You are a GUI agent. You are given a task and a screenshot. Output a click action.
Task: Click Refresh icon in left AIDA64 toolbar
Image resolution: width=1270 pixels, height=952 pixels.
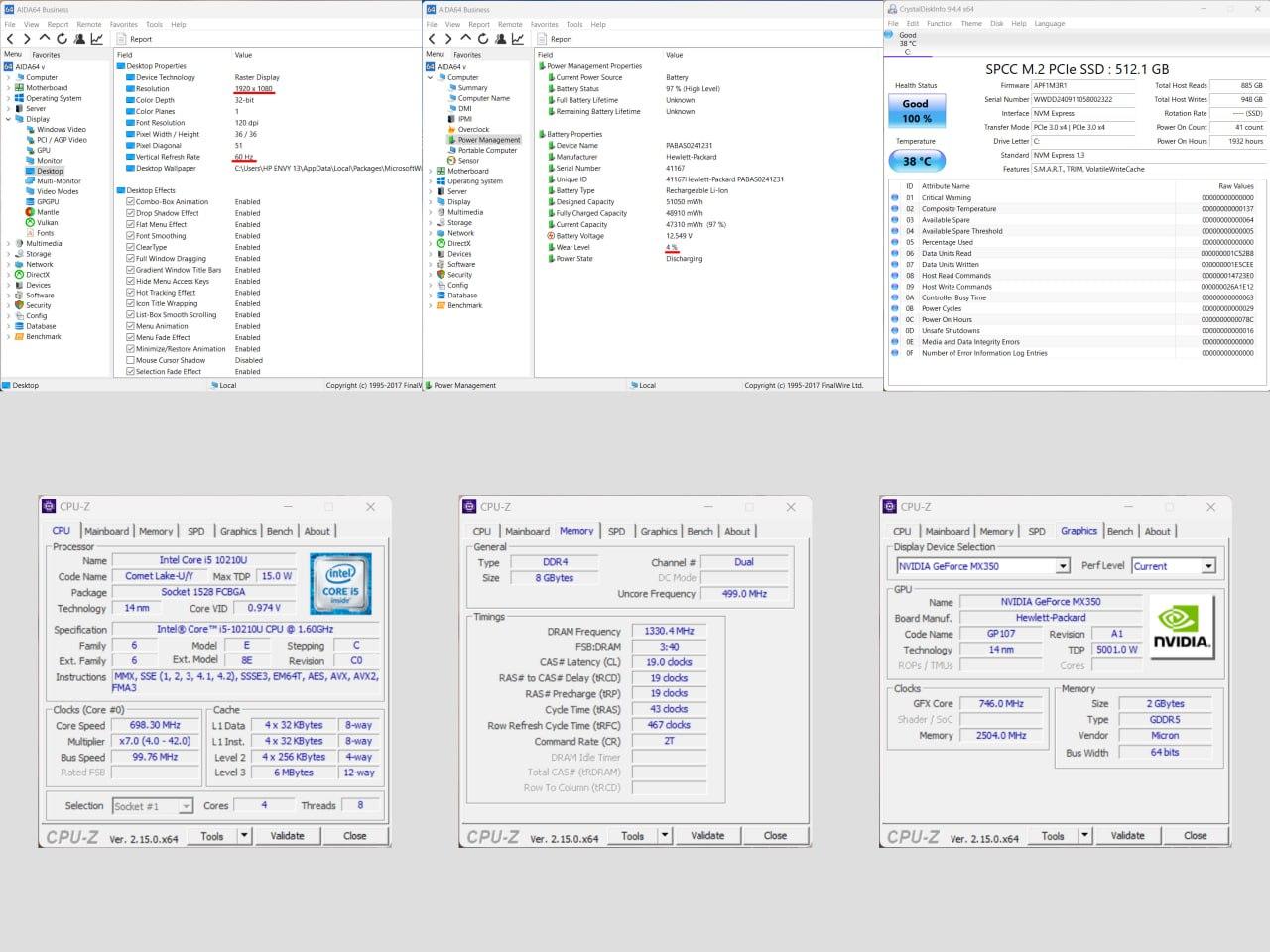(x=62, y=39)
